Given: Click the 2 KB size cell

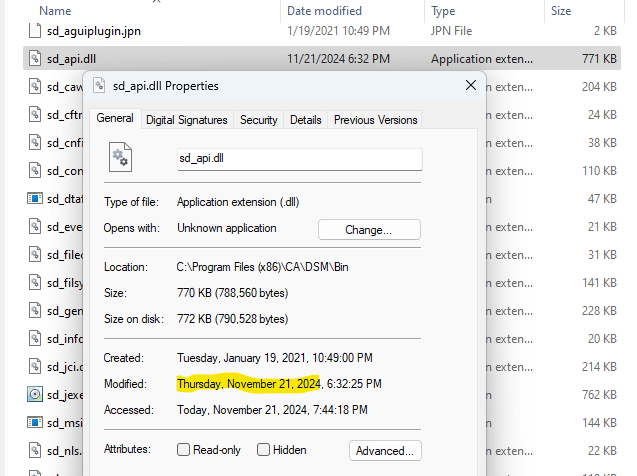Looking at the screenshot, I should point(605,31).
